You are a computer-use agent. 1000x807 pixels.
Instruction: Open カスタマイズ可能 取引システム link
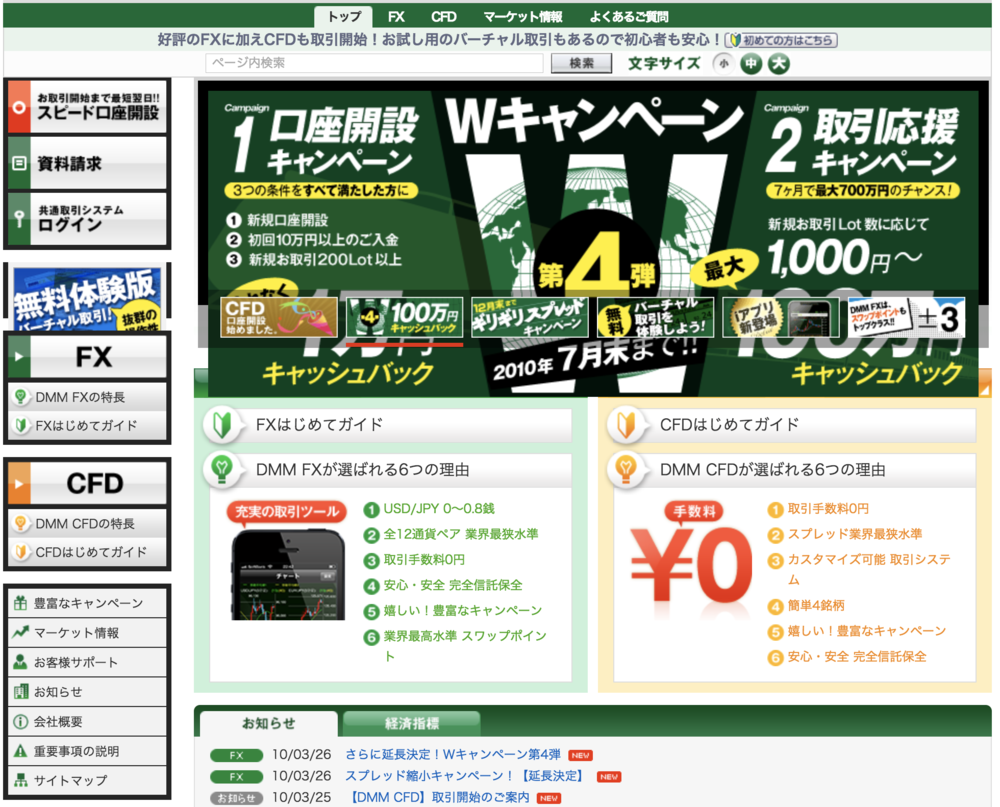pos(869,569)
